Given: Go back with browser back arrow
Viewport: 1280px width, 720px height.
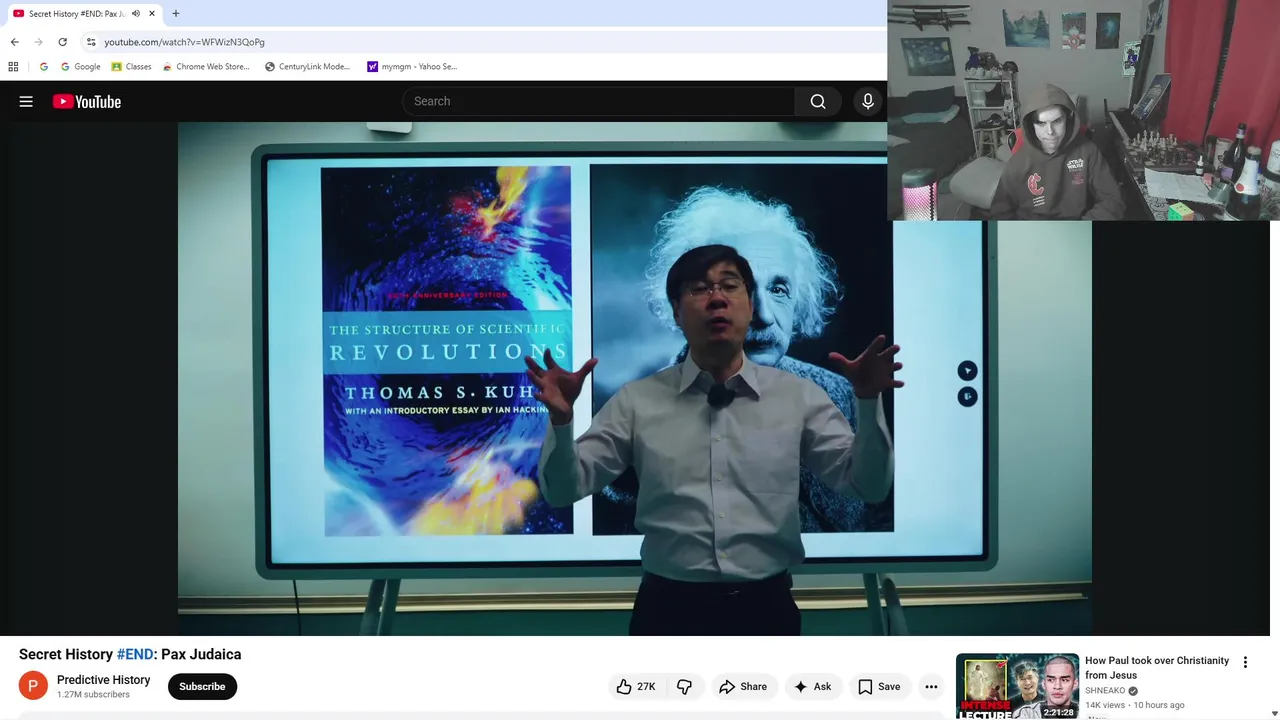Looking at the screenshot, I should [14, 42].
